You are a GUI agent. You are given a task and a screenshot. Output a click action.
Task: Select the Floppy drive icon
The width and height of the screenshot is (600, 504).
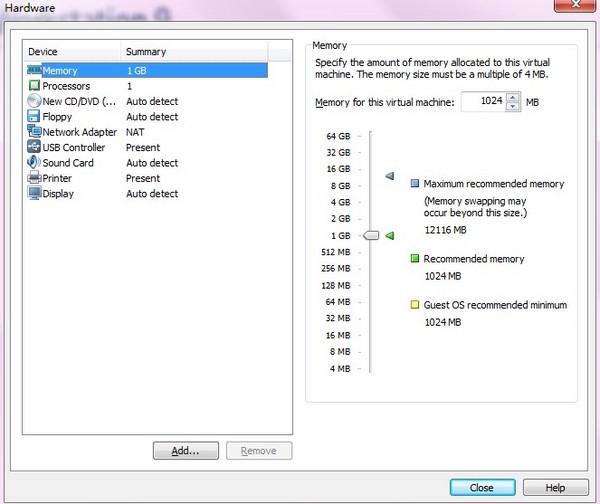pos(34,117)
